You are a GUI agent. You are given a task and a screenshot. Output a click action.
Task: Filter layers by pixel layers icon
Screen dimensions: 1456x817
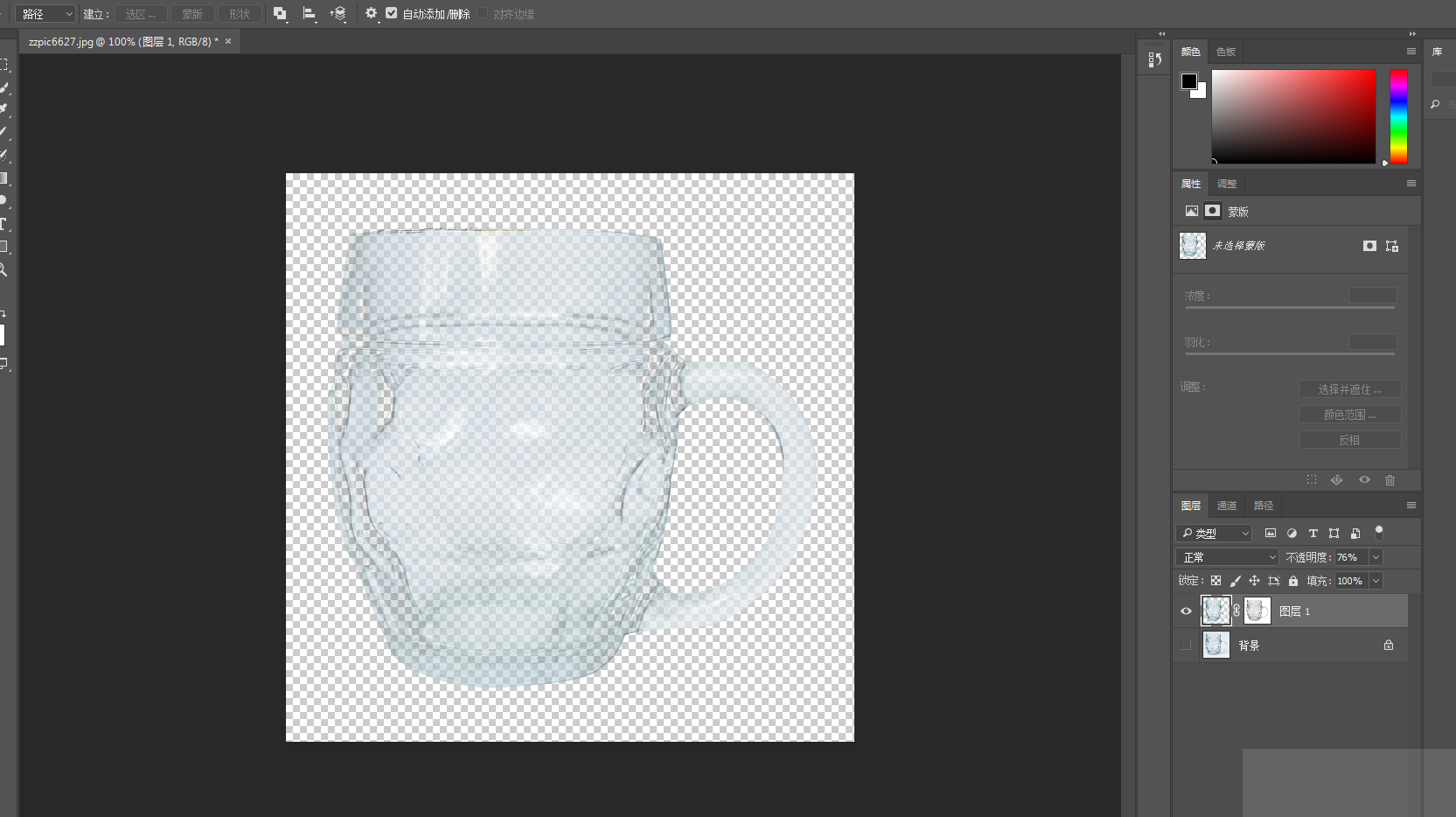pos(1271,533)
